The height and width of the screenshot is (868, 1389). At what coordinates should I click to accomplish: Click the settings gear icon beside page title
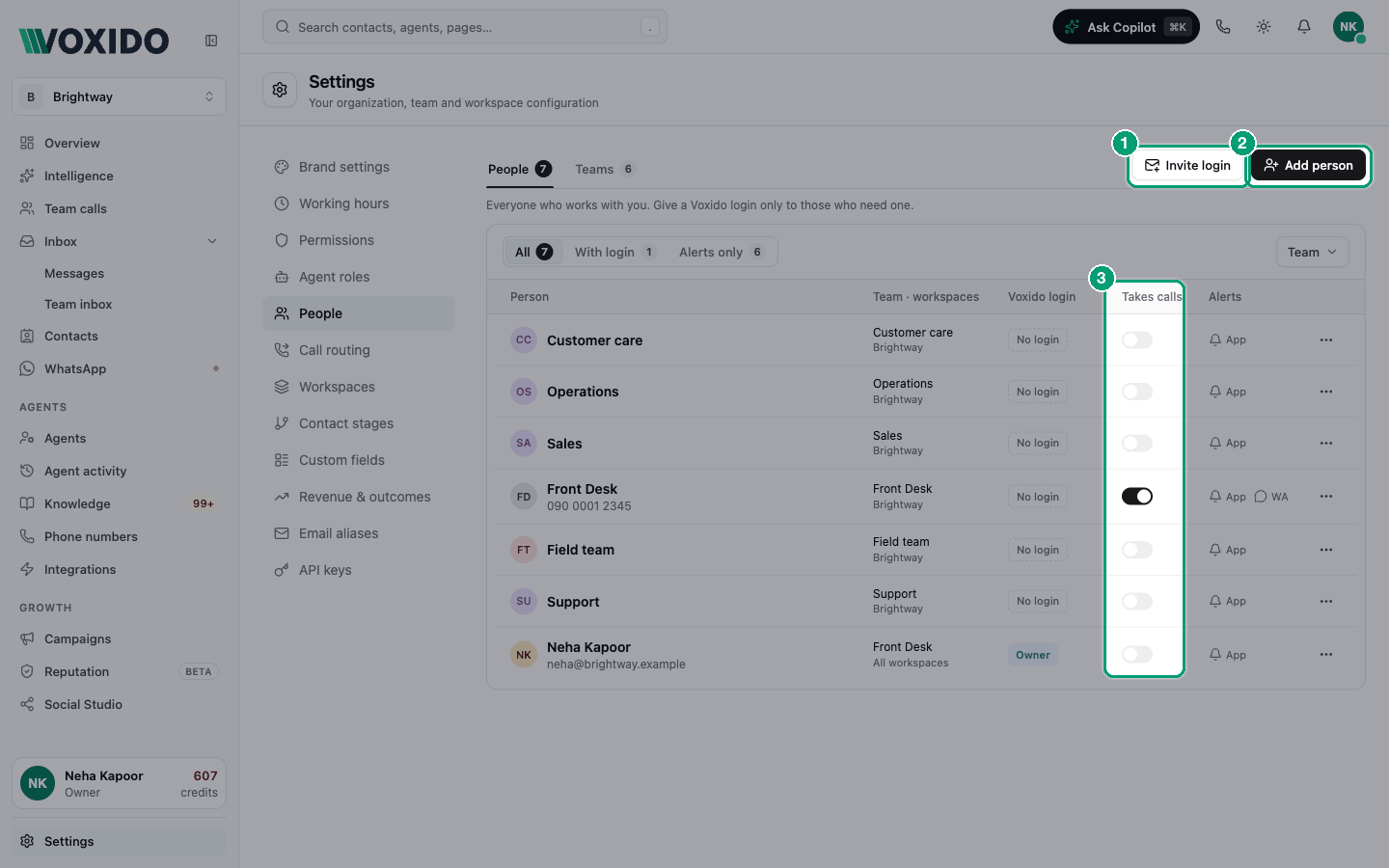280,90
